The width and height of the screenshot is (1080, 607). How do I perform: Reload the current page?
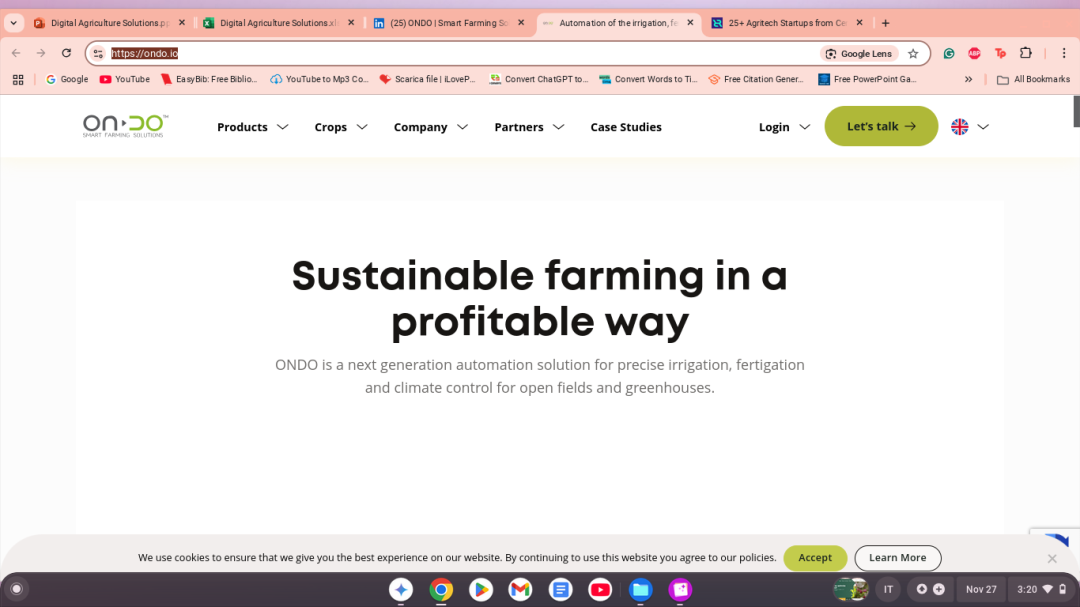pos(66,53)
